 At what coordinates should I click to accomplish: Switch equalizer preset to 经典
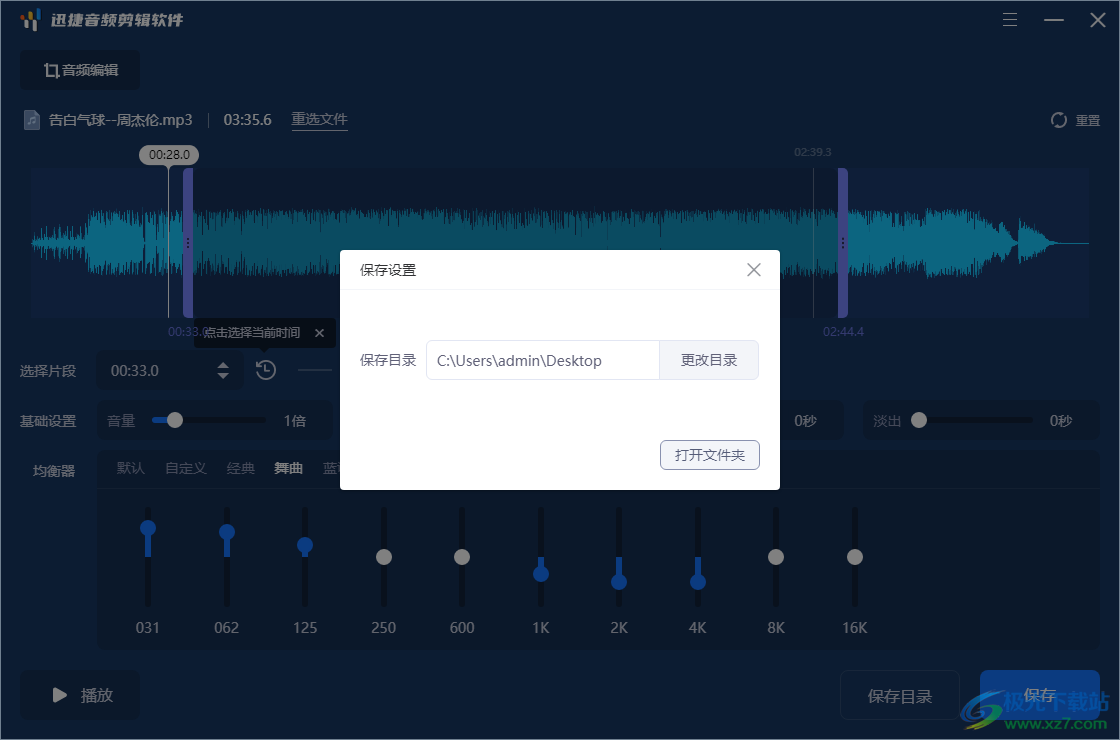240,467
